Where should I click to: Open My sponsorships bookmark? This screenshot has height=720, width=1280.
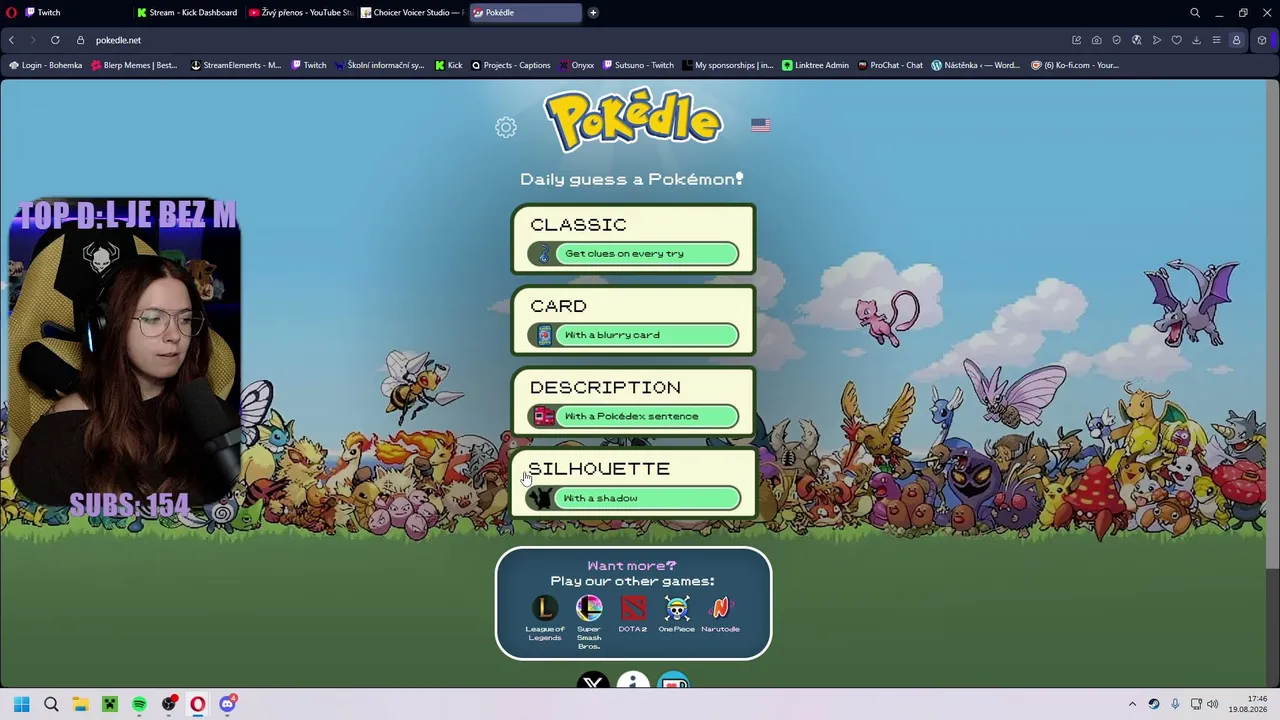click(728, 65)
